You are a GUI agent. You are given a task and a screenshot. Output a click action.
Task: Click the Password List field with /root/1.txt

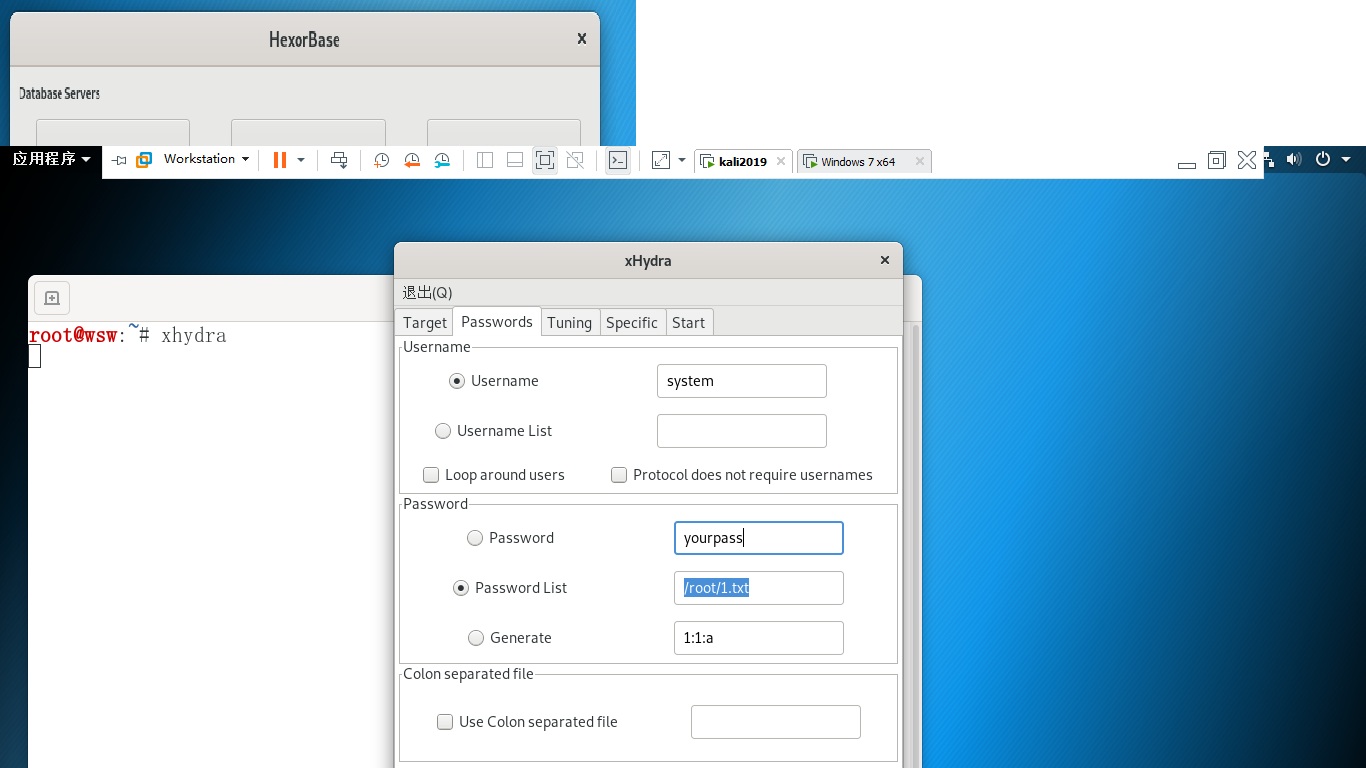click(759, 588)
